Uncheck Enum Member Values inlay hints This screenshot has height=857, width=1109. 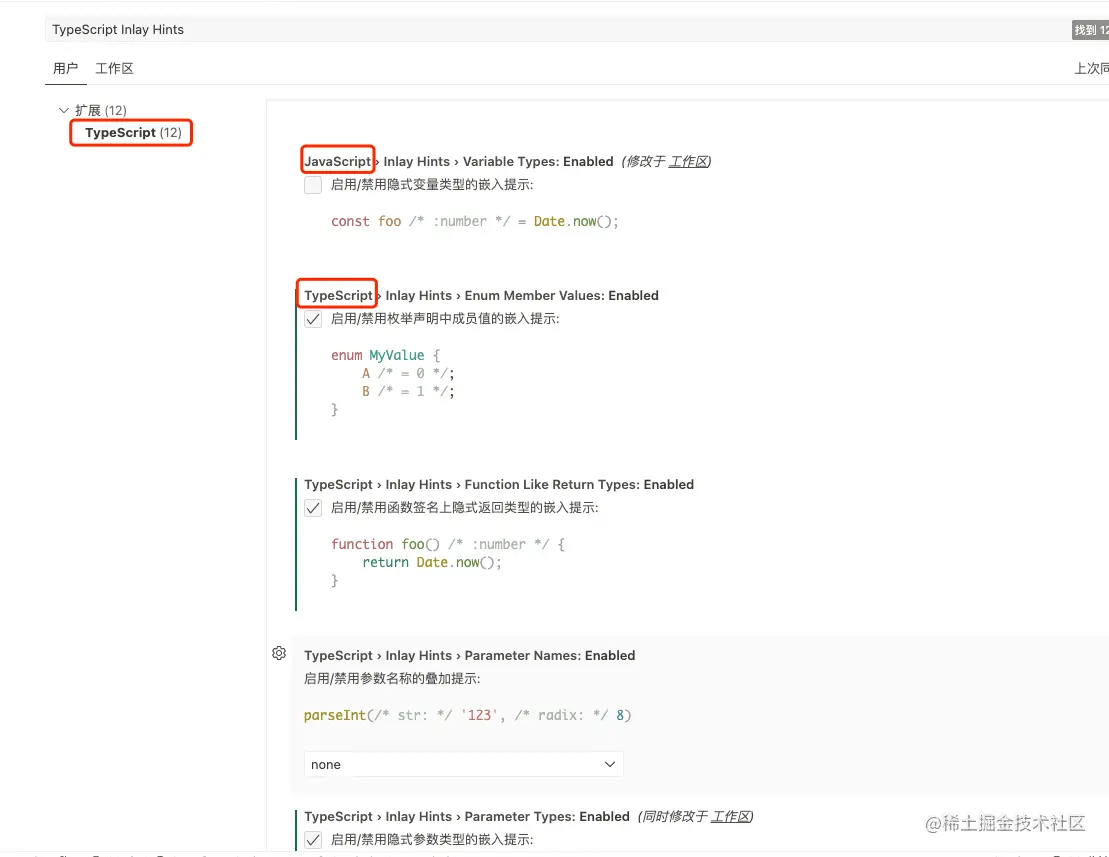[x=313, y=319]
